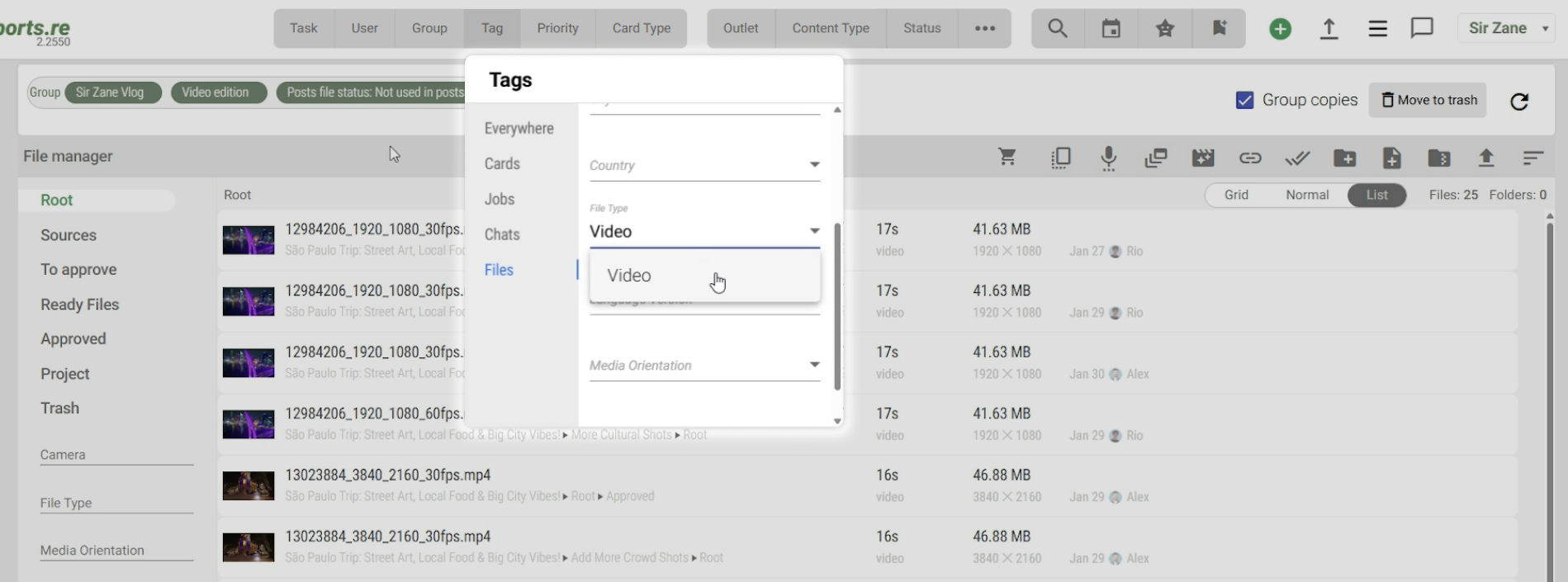The image size is (1568, 582).
Task: Expand the Media Orientation dropdown in Tags
Action: pyautogui.click(x=814, y=365)
